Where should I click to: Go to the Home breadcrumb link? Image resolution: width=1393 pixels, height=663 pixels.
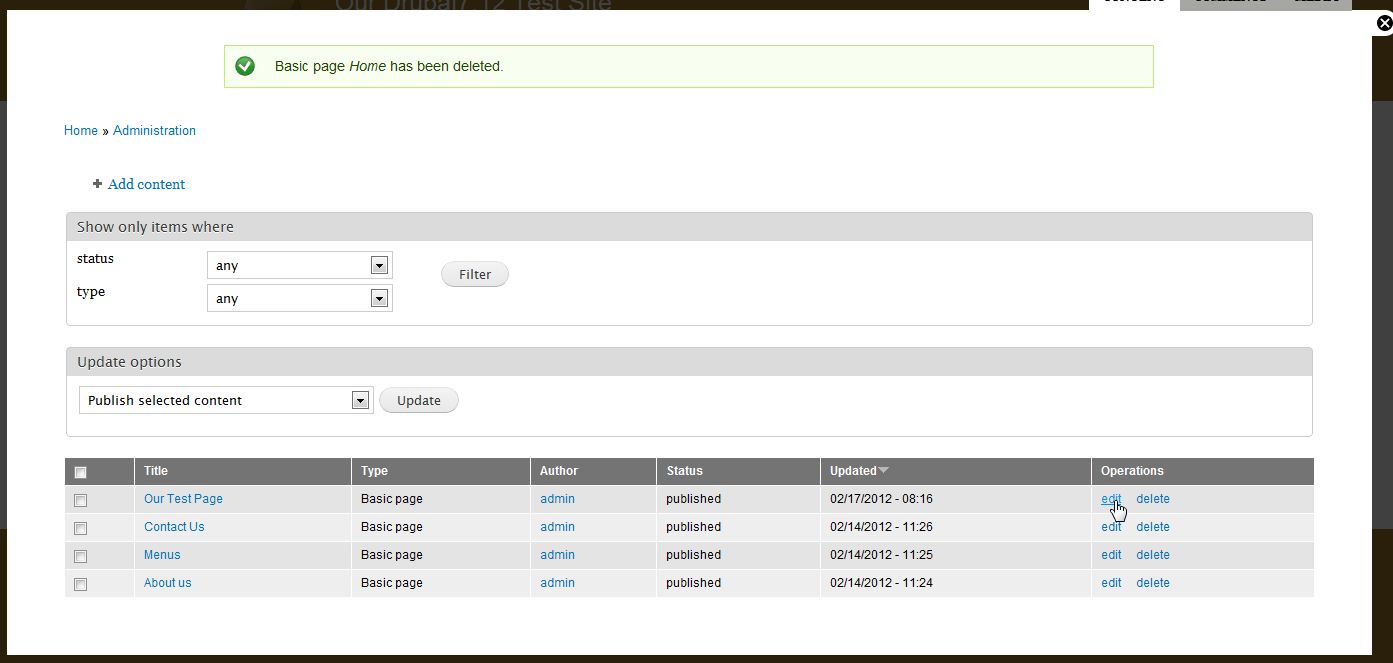pos(81,130)
